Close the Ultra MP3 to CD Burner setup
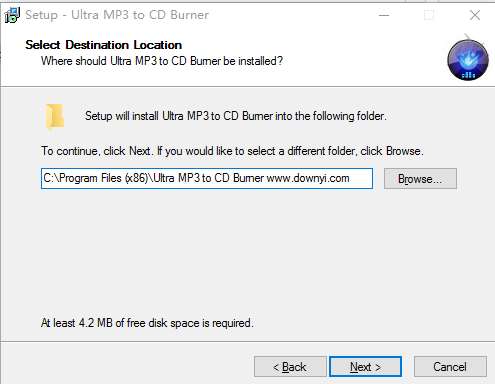This screenshot has width=495, height=384. click(475, 15)
